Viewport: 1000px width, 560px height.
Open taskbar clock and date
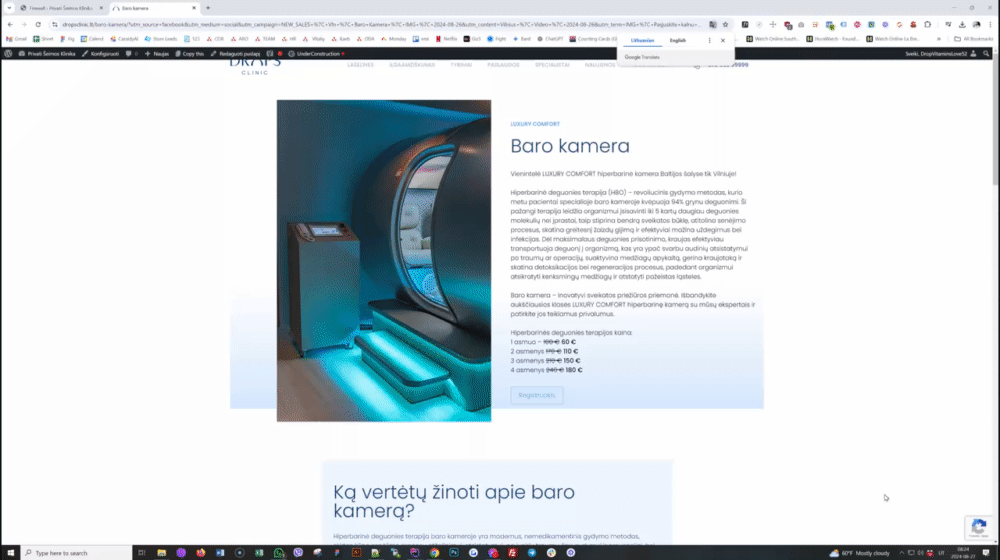[963, 552]
